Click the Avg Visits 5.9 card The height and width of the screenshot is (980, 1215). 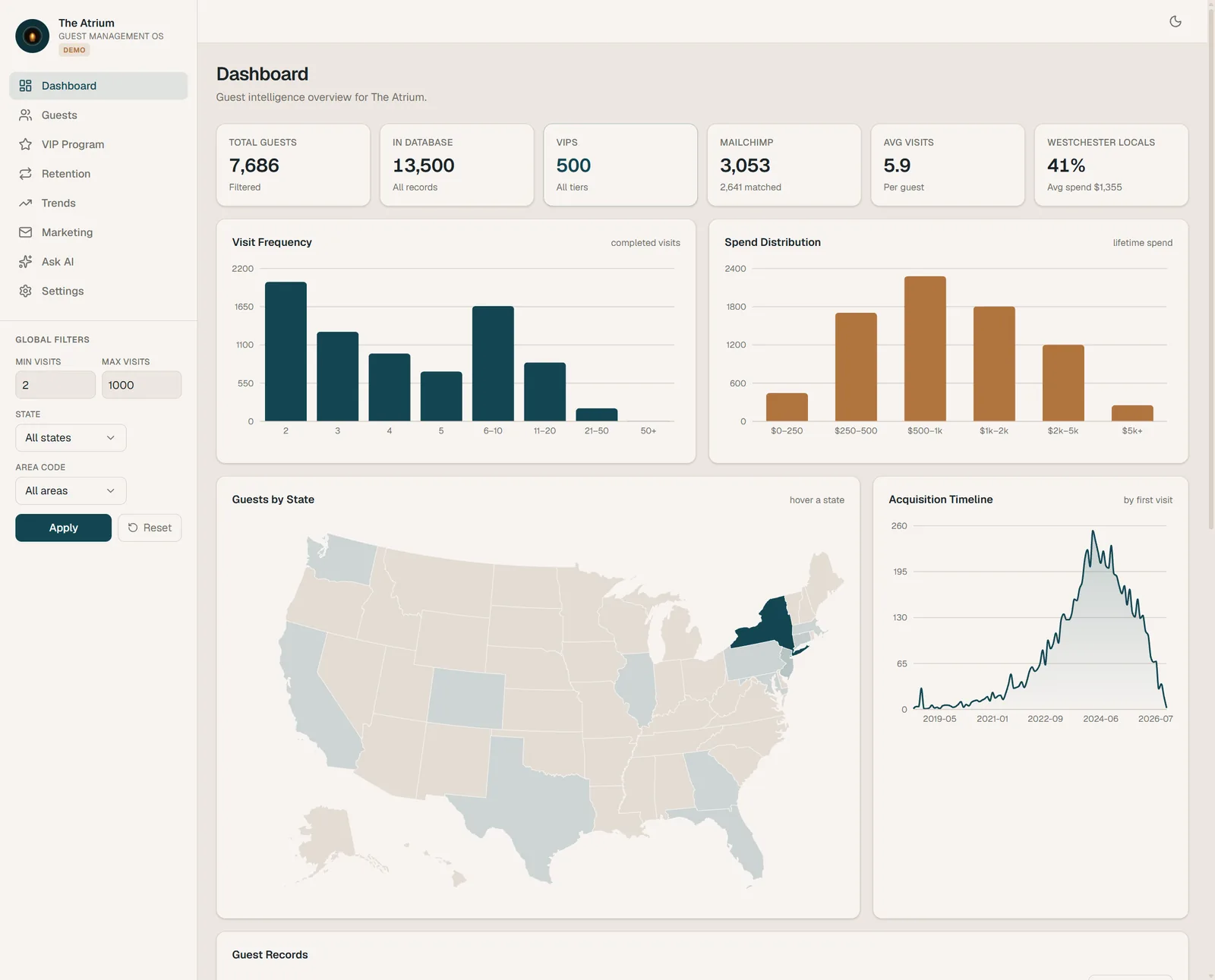[948, 165]
